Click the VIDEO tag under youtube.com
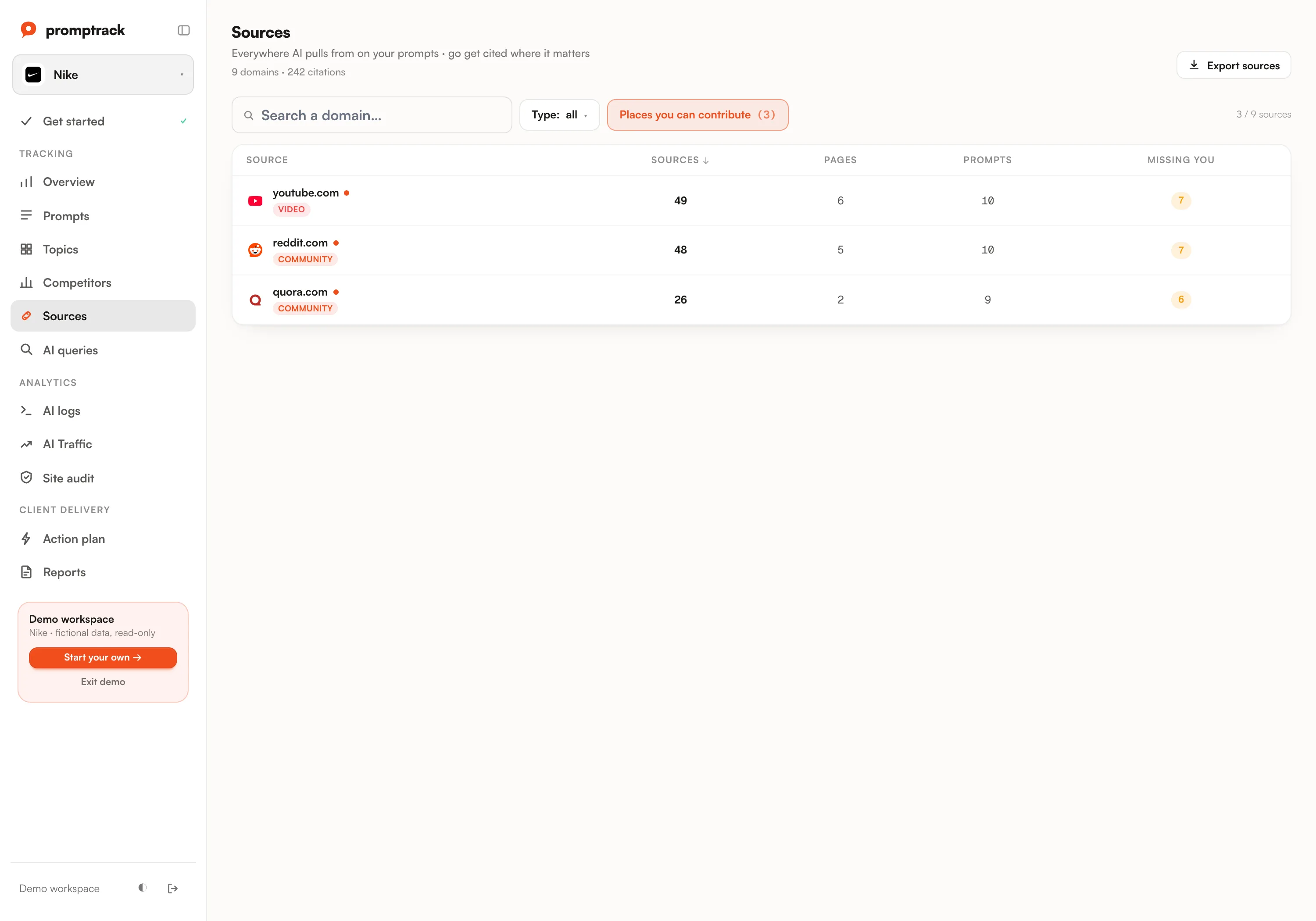1316x921 pixels. (x=291, y=209)
